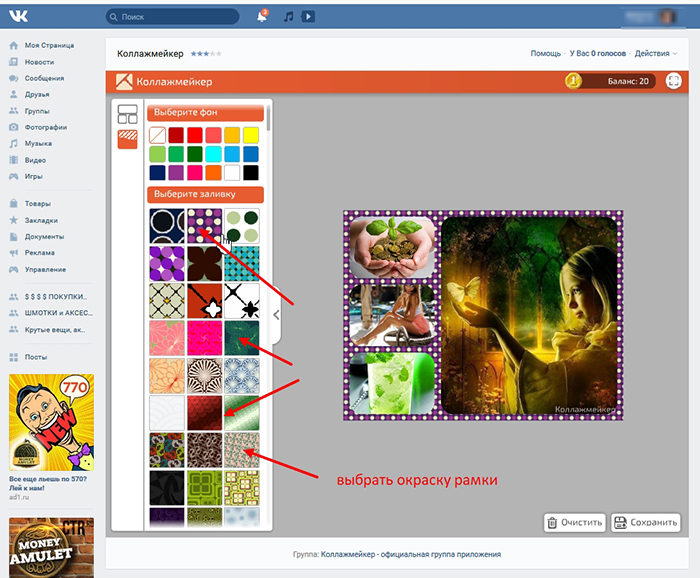Select the black circles fill pattern
This screenshot has height=578, width=700.
click(x=167, y=226)
